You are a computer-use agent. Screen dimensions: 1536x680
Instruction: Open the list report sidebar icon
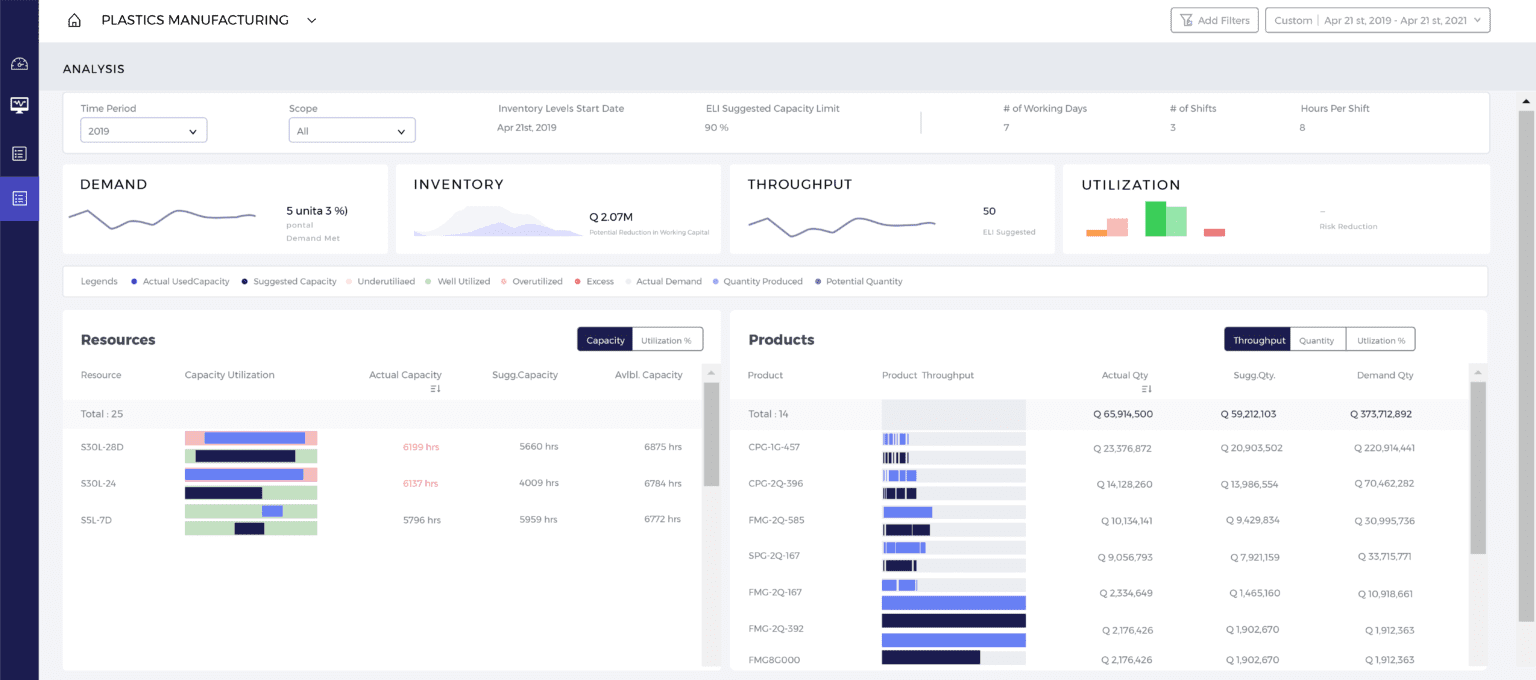click(19, 154)
